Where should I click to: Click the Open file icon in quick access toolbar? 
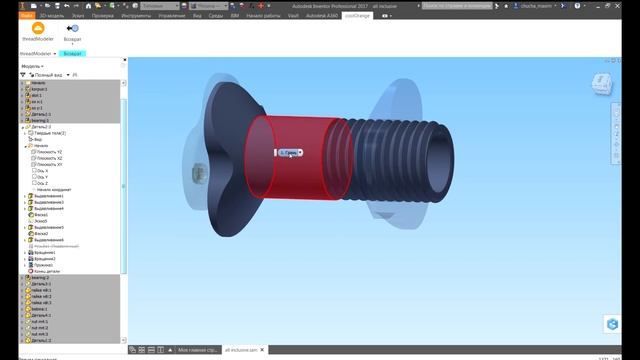[x=48, y=6]
